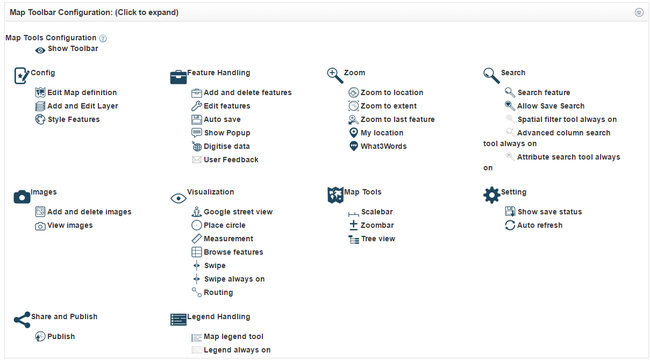Click the Feature Handling briefcase group icon
Screen dimensions: 650x360
[x=178, y=77]
